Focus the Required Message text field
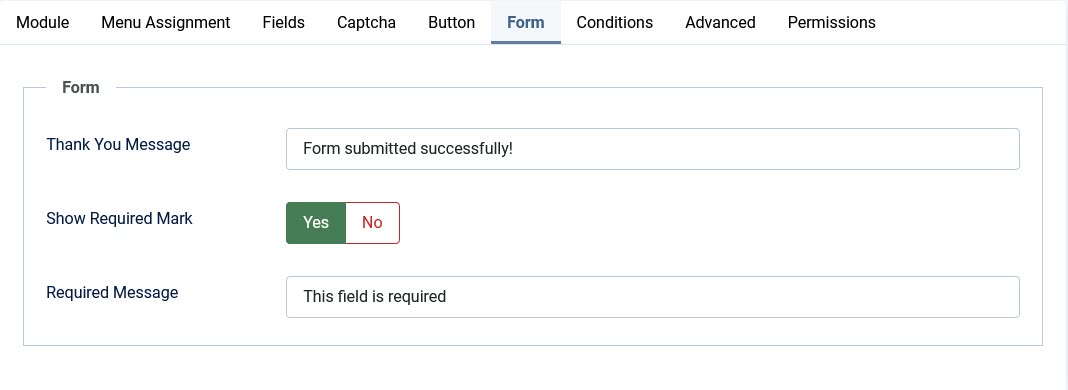The width and height of the screenshot is (1068, 390). pos(653,297)
